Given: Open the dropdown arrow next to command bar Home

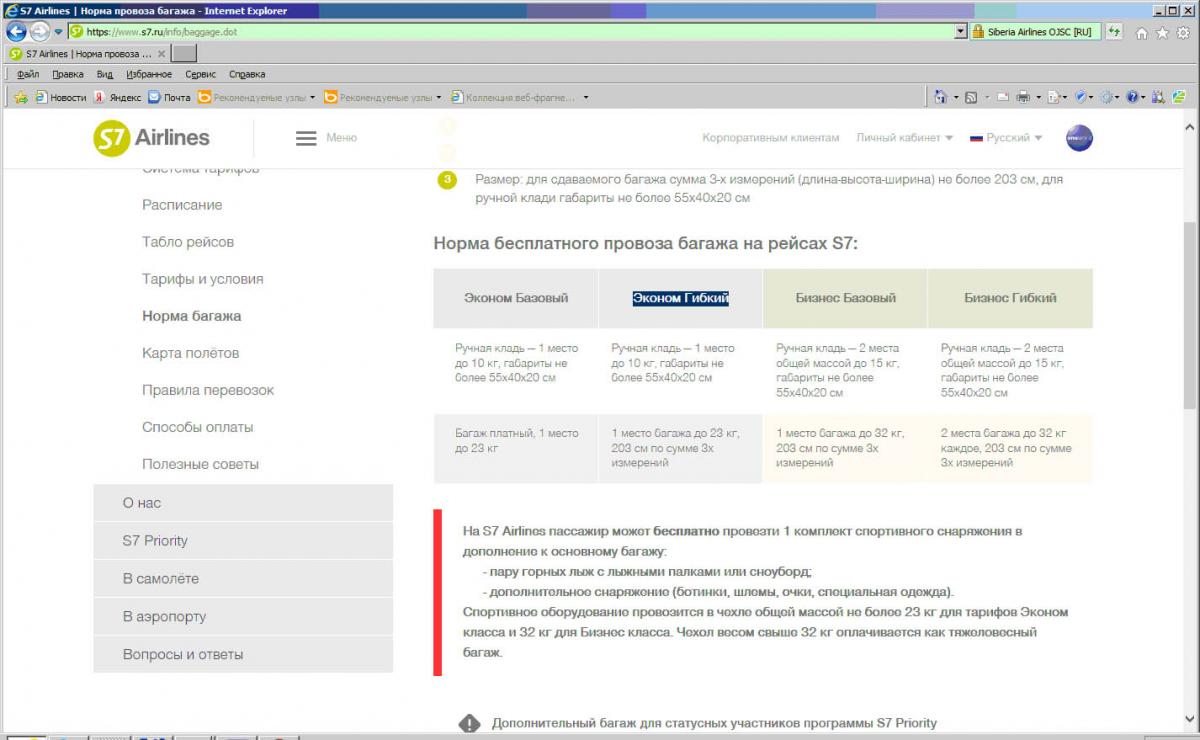Looking at the screenshot, I should tap(954, 98).
